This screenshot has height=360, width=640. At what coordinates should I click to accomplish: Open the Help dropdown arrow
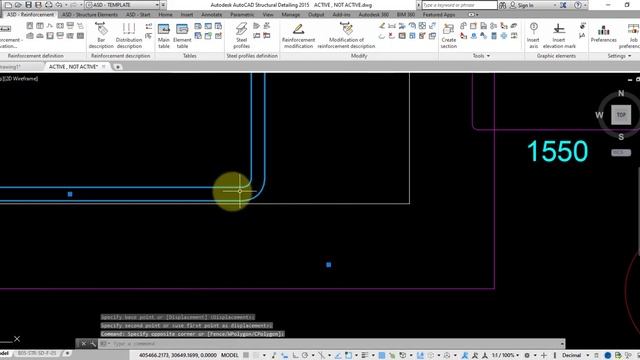click(x=585, y=5)
